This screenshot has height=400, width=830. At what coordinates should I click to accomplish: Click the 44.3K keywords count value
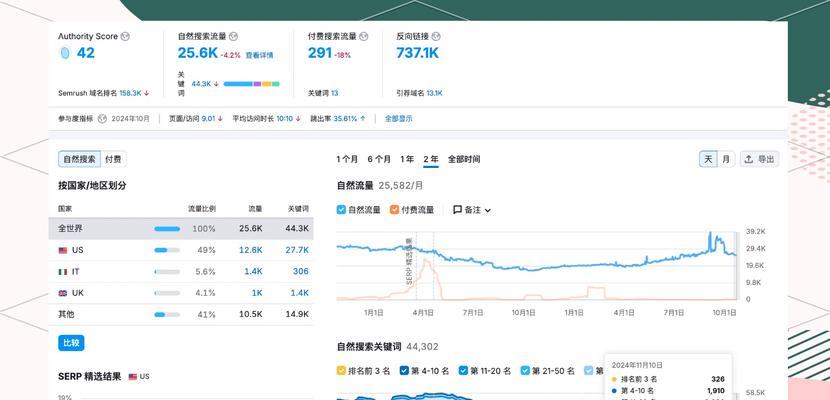click(x=201, y=84)
